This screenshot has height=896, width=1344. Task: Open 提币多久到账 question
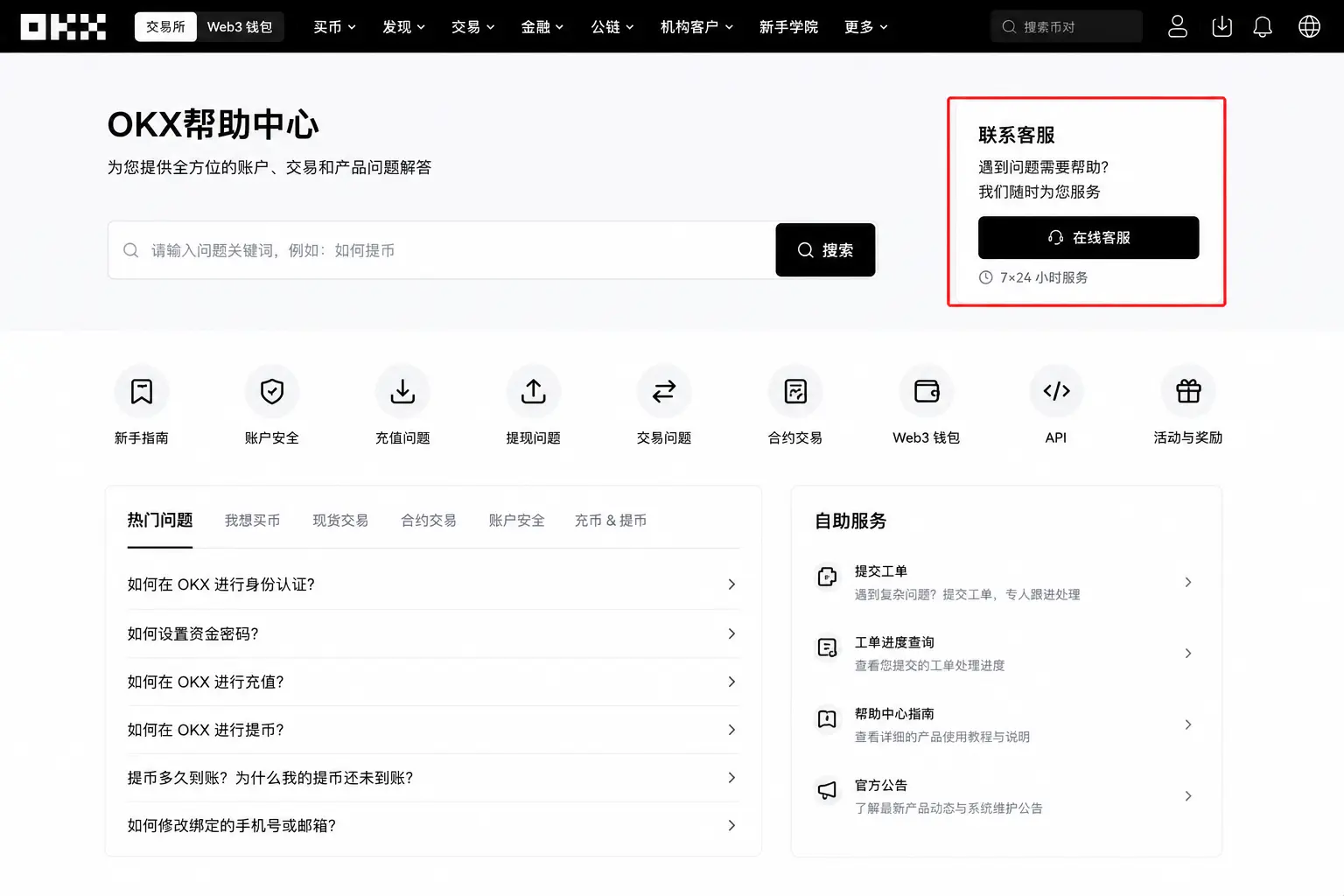[433, 778]
